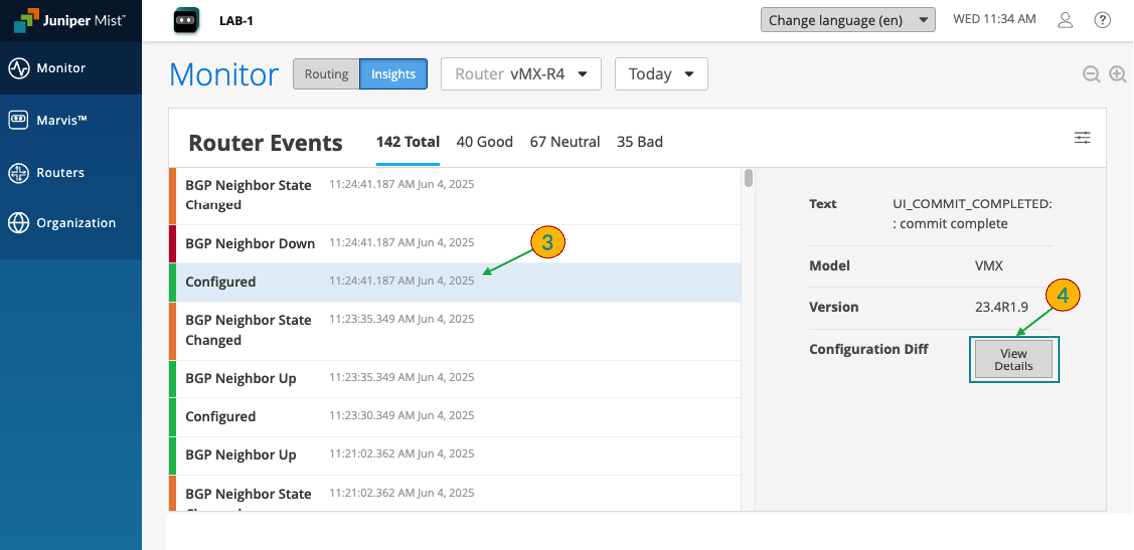1134x550 pixels.
Task: Click the LAB-1 device icon
Action: pyautogui.click(x=187, y=20)
